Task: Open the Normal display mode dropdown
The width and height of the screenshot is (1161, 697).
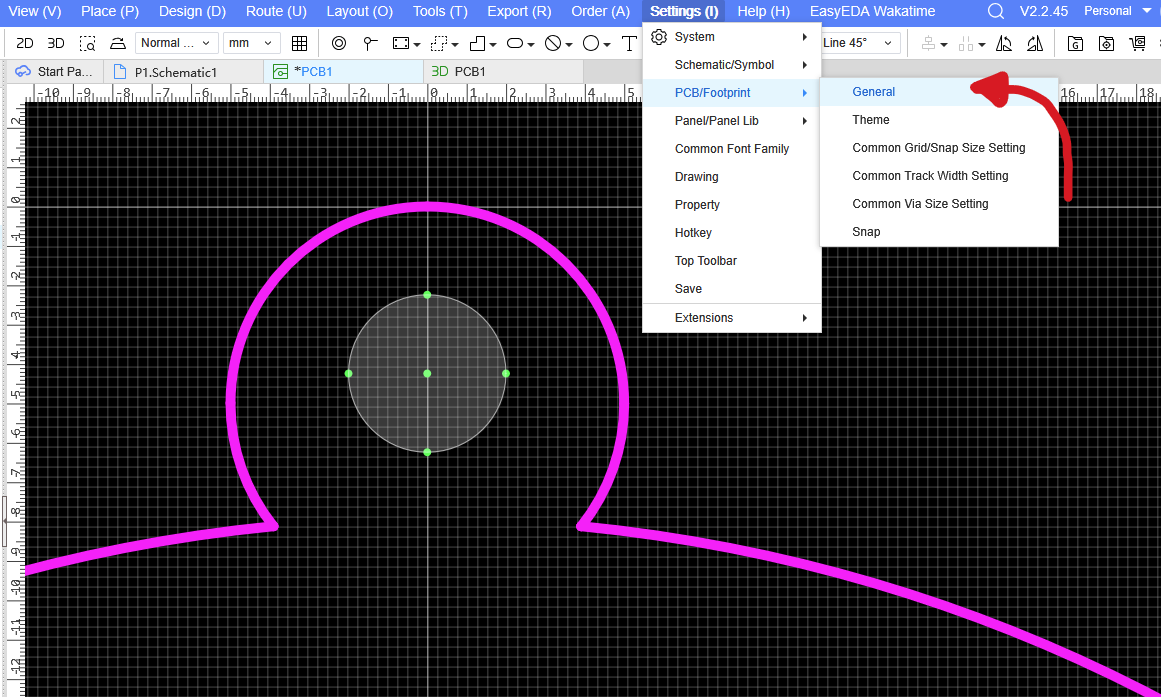Action: (176, 43)
